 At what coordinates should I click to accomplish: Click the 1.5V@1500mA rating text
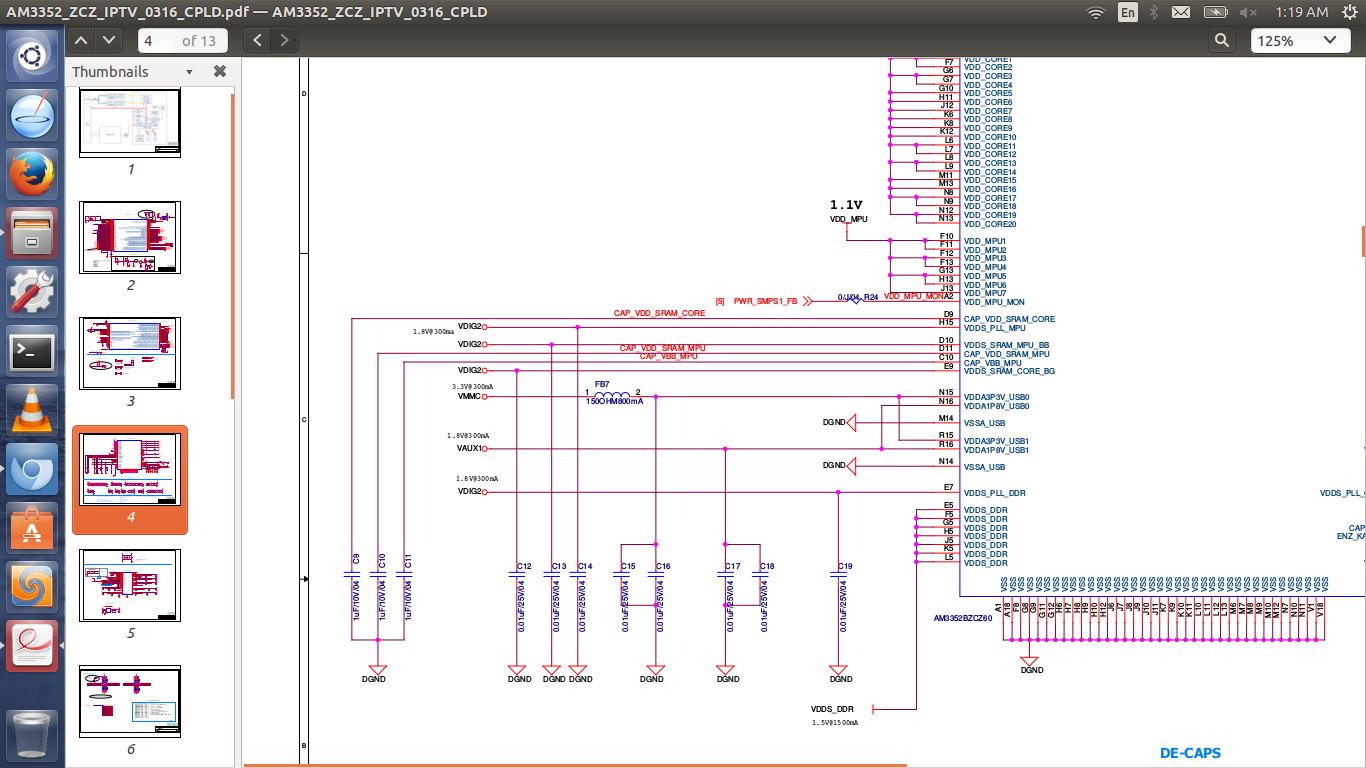click(x=835, y=722)
